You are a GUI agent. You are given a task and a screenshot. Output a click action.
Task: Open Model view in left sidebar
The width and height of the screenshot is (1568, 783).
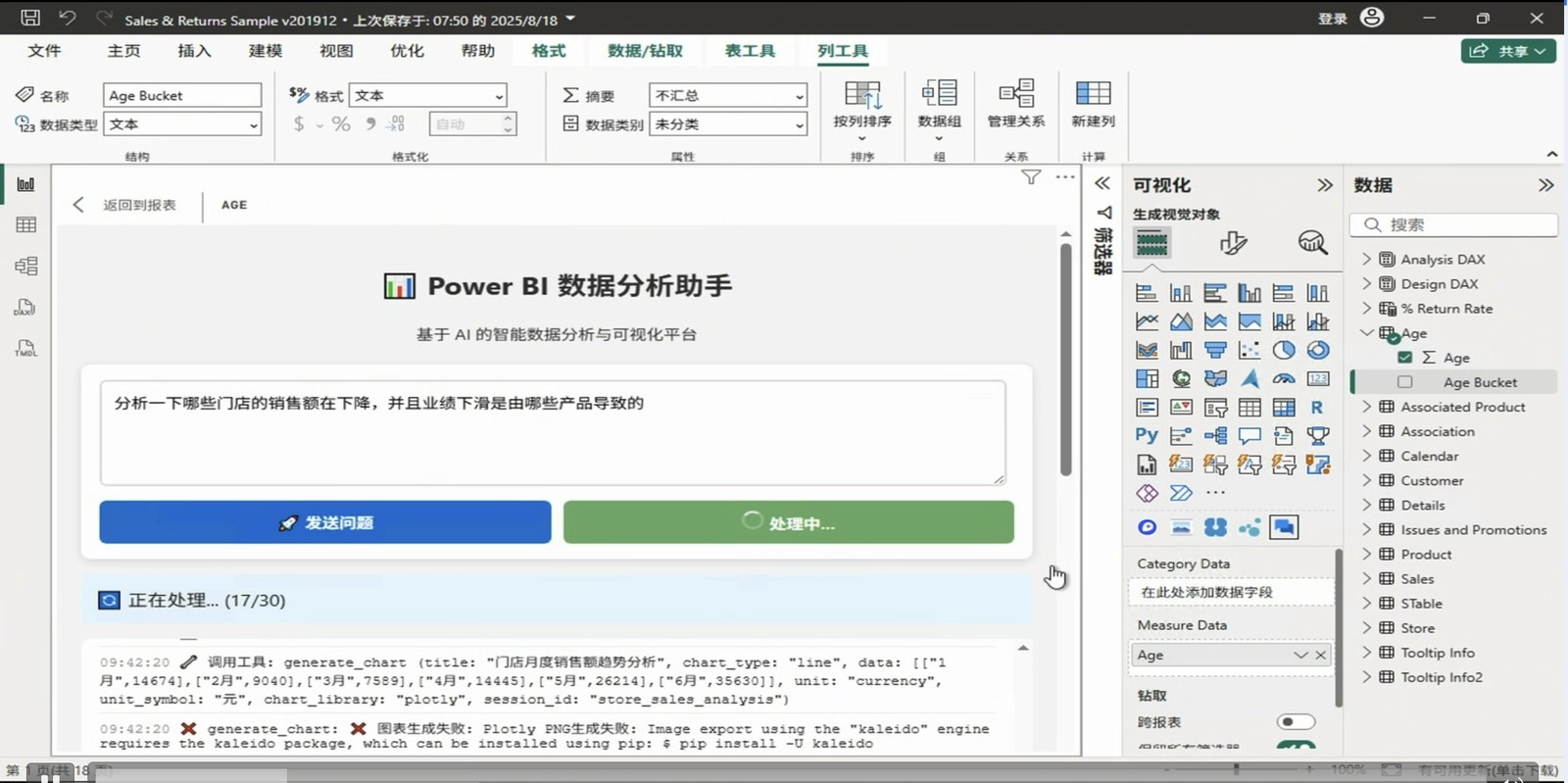pos(26,266)
